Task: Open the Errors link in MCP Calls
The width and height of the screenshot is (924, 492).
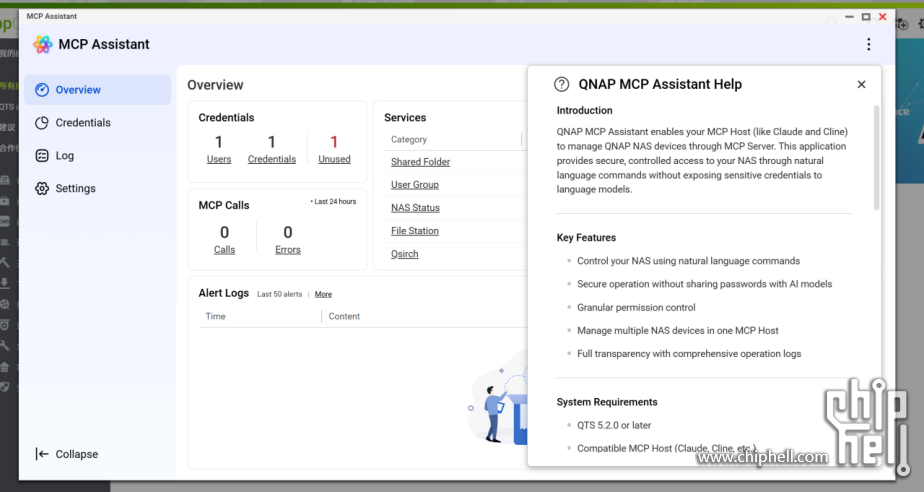Action: 288,250
